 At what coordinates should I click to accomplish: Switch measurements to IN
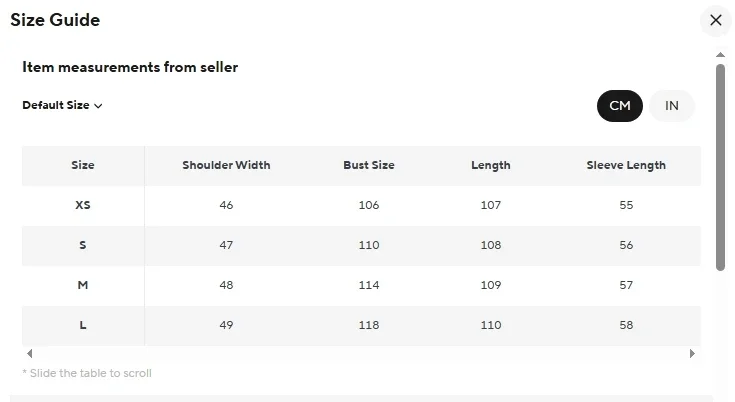pyautogui.click(x=672, y=106)
